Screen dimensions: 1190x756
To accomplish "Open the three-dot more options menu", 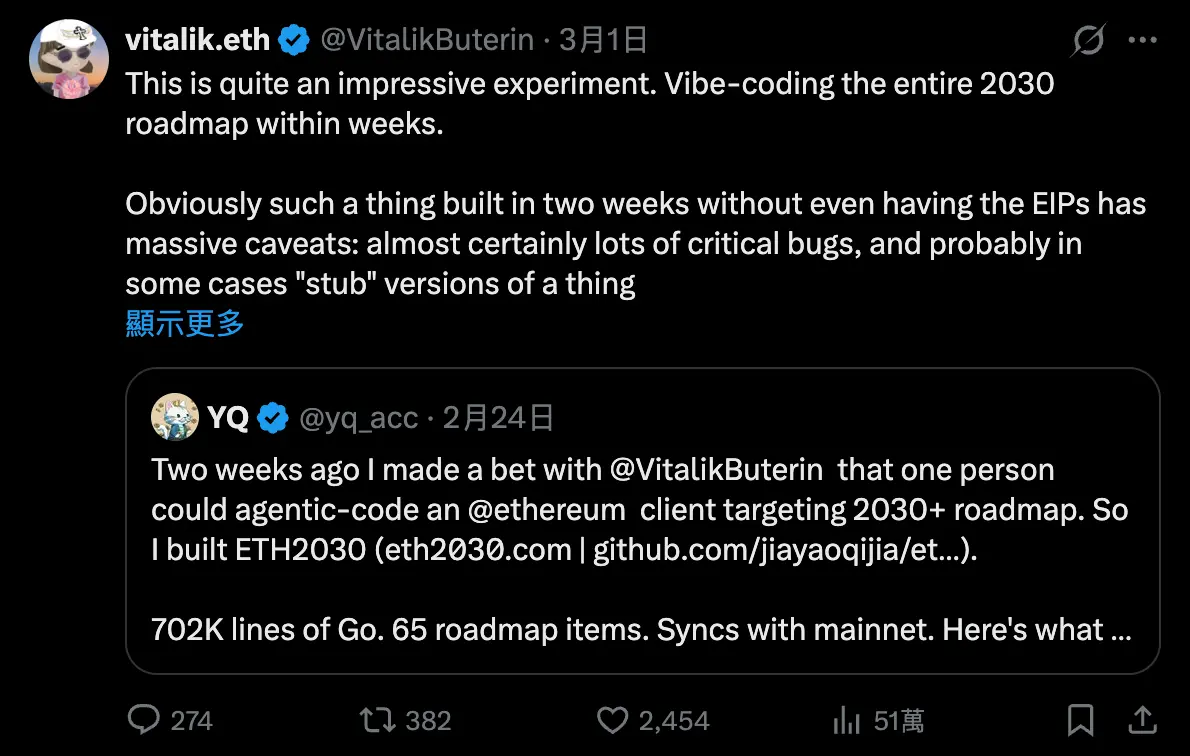I will click(1142, 41).
